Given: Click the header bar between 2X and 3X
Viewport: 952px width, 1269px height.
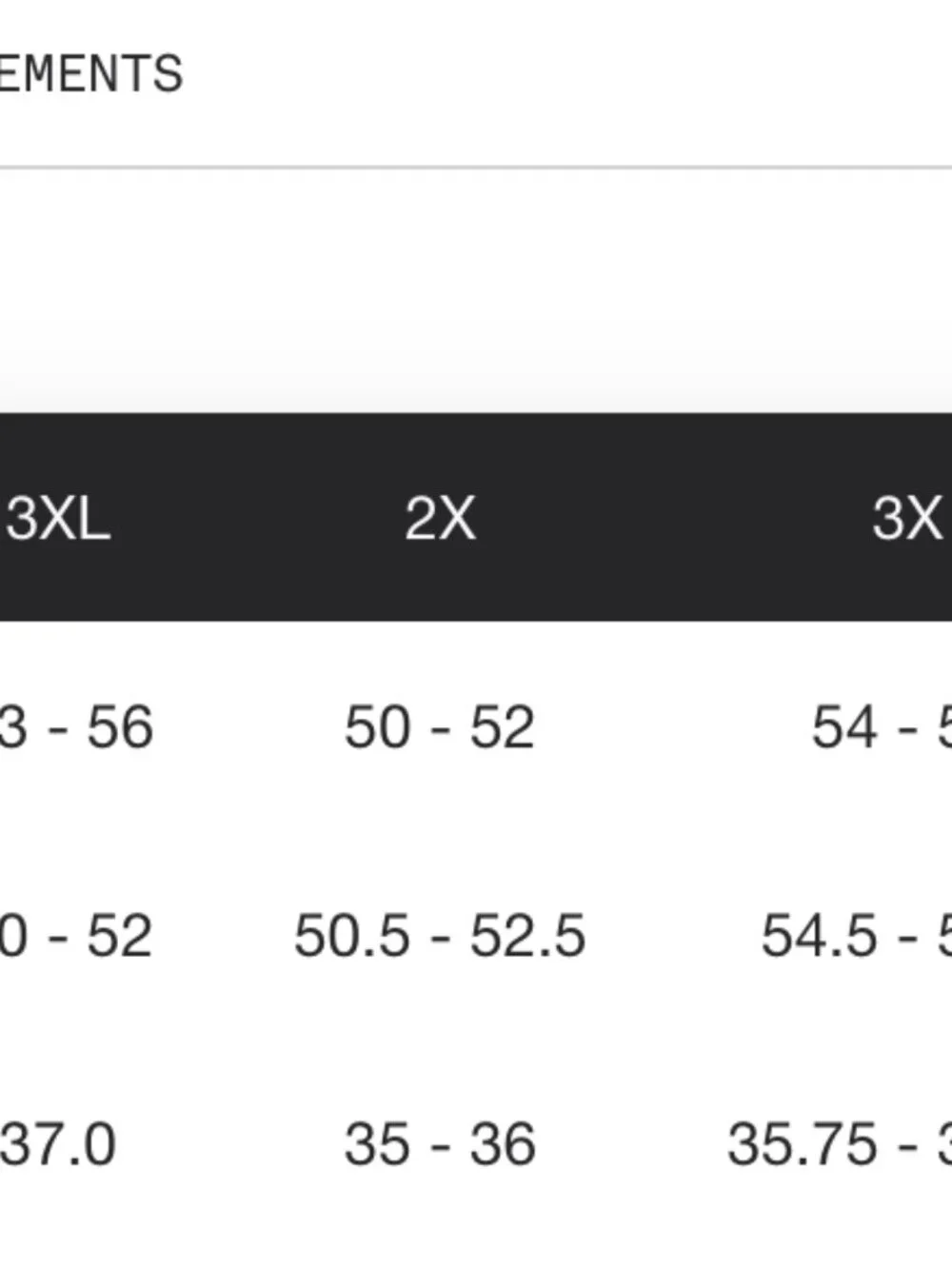Looking at the screenshot, I should click(x=673, y=519).
